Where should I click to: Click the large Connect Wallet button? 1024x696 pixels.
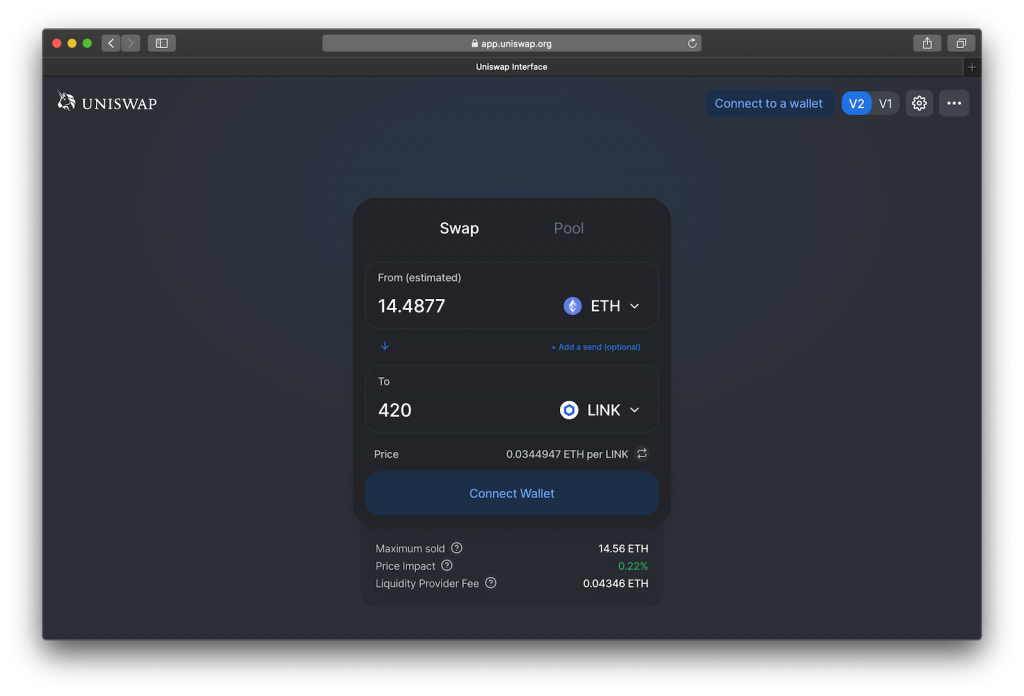(x=512, y=494)
